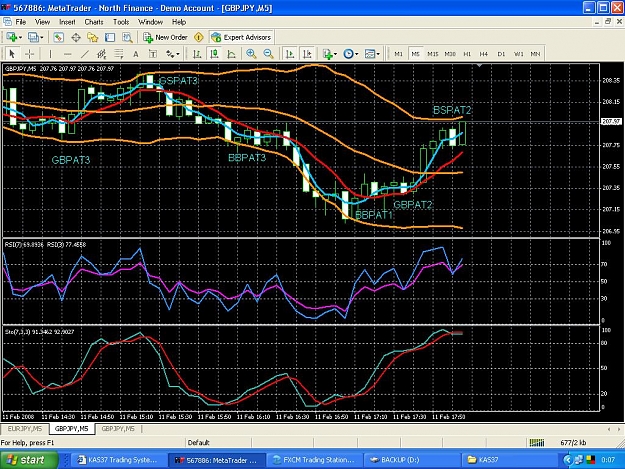This screenshot has height=469, width=625.
Task: Select the text 'A' tool
Action: (136, 54)
